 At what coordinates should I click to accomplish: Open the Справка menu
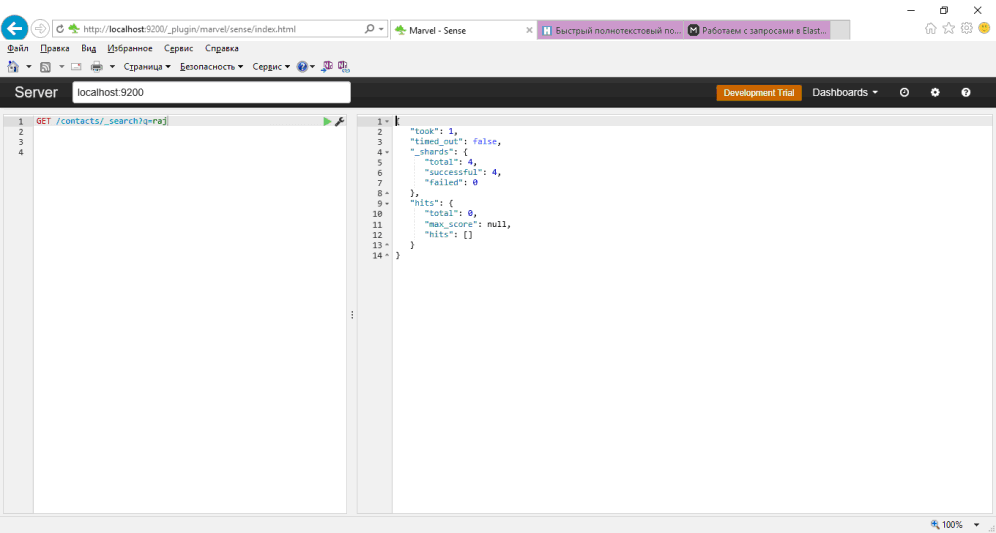(x=222, y=48)
